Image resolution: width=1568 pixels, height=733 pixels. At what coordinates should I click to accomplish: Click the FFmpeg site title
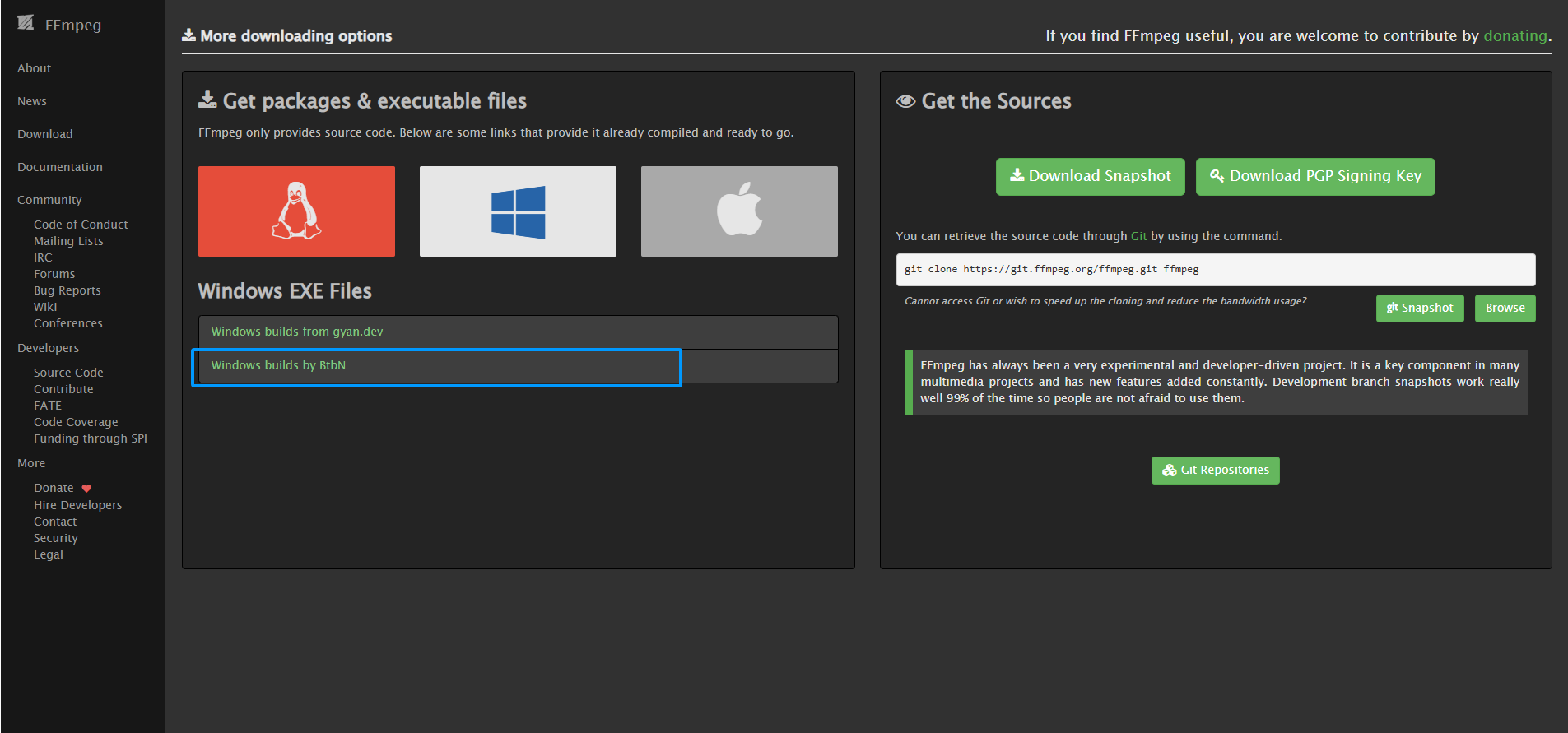click(73, 25)
